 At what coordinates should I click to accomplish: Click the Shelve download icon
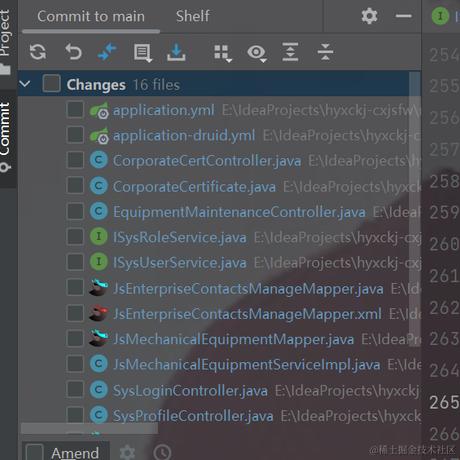point(176,52)
